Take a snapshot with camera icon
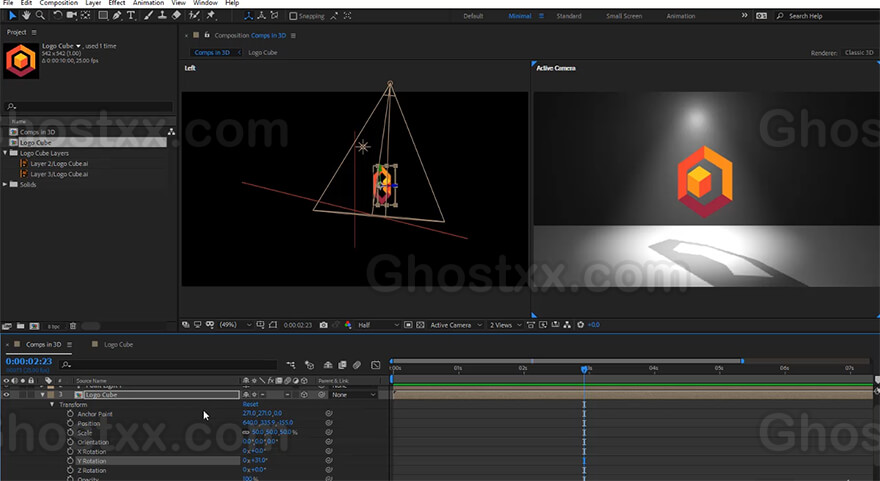 tap(323, 325)
